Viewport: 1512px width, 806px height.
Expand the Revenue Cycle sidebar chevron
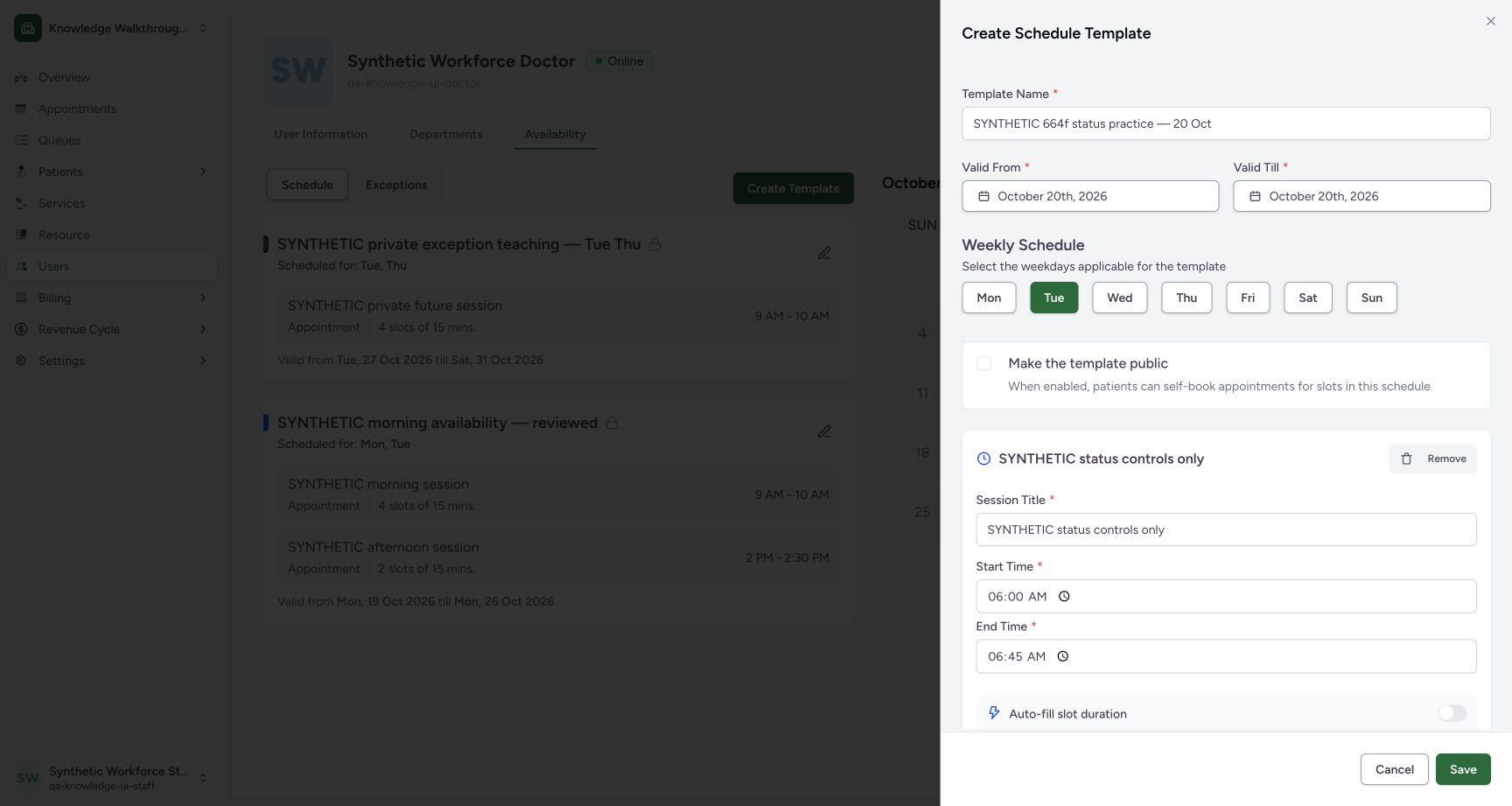tap(203, 329)
